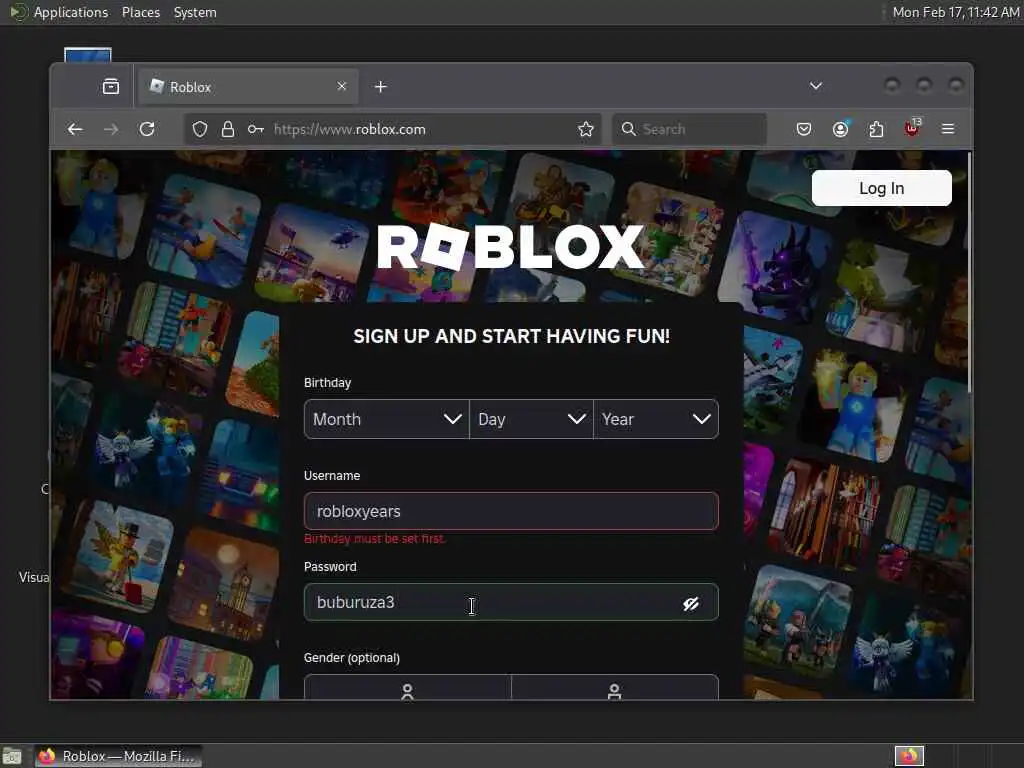1024x768 pixels.
Task: Open the Firefox account icon
Action: click(x=840, y=129)
